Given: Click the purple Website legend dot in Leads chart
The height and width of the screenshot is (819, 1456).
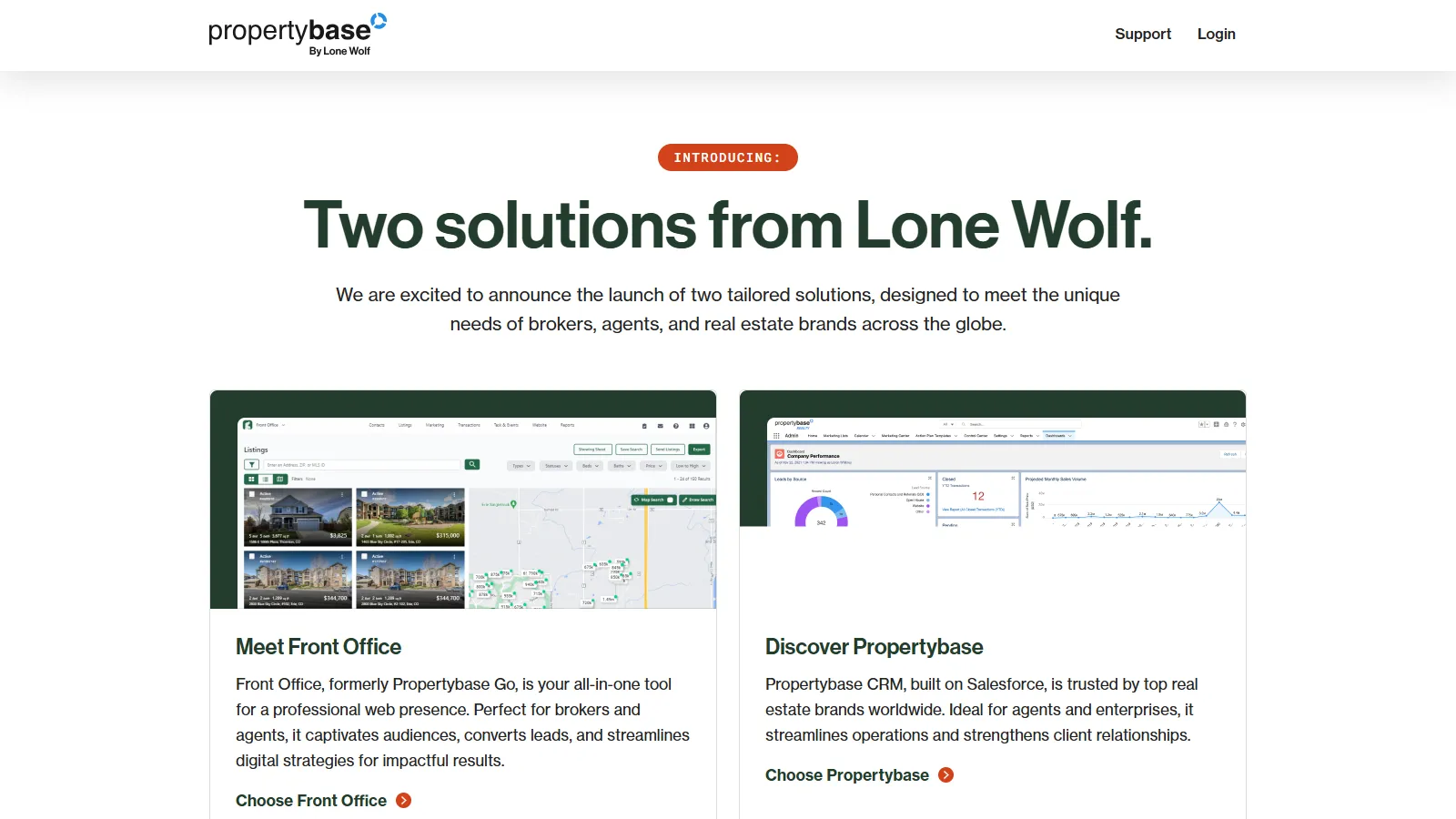Looking at the screenshot, I should [928, 507].
